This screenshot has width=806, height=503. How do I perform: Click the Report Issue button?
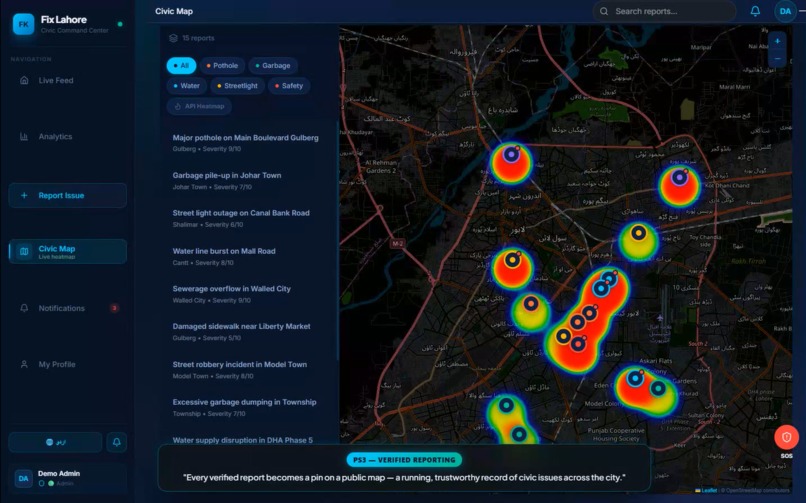[67, 195]
